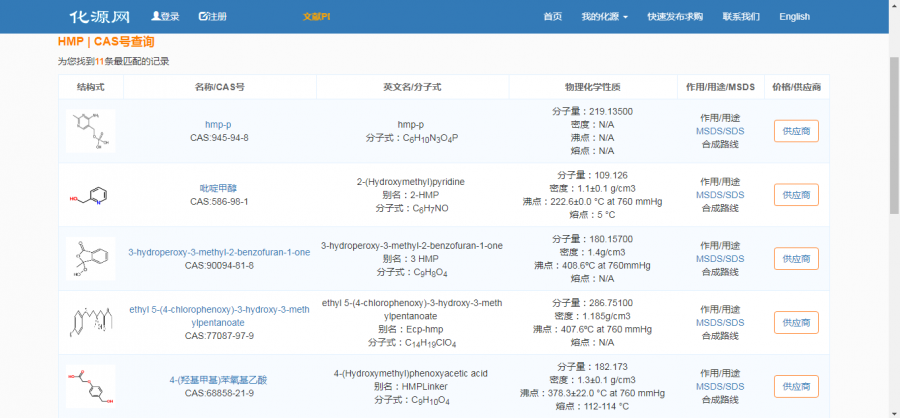
Task: Switch site language to English
Action: [x=794, y=17]
